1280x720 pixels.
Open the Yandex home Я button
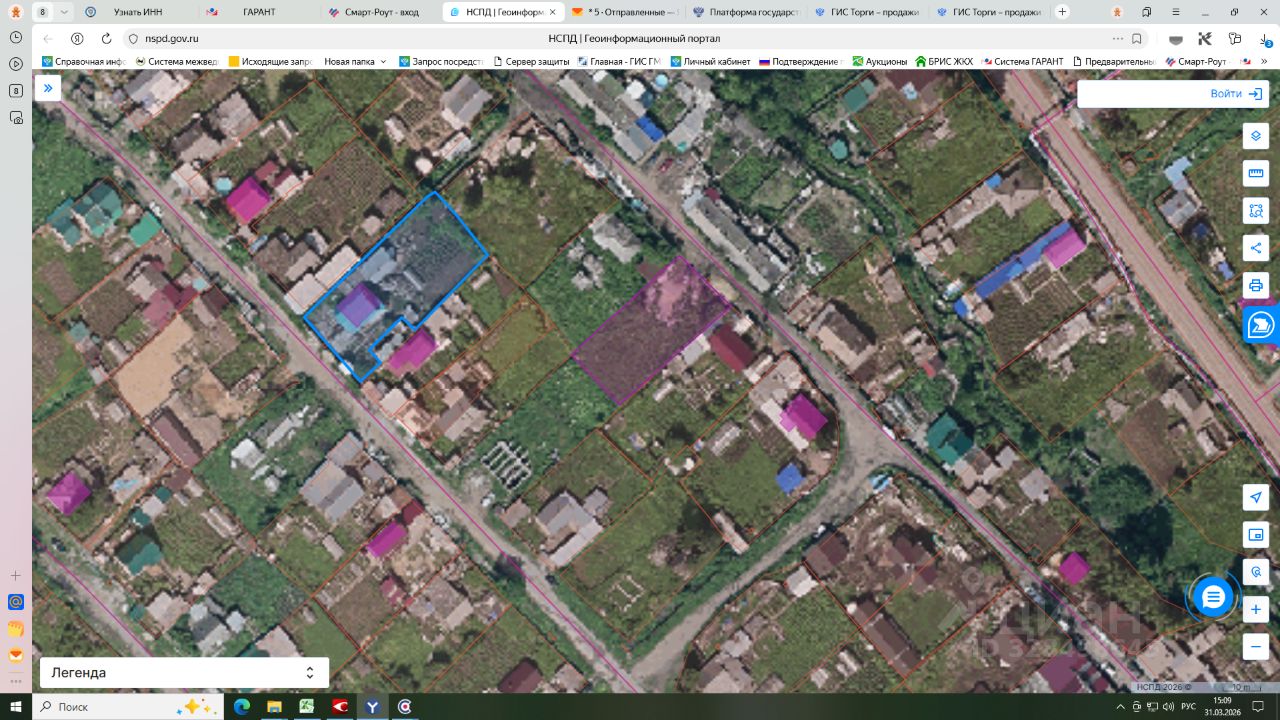77,38
